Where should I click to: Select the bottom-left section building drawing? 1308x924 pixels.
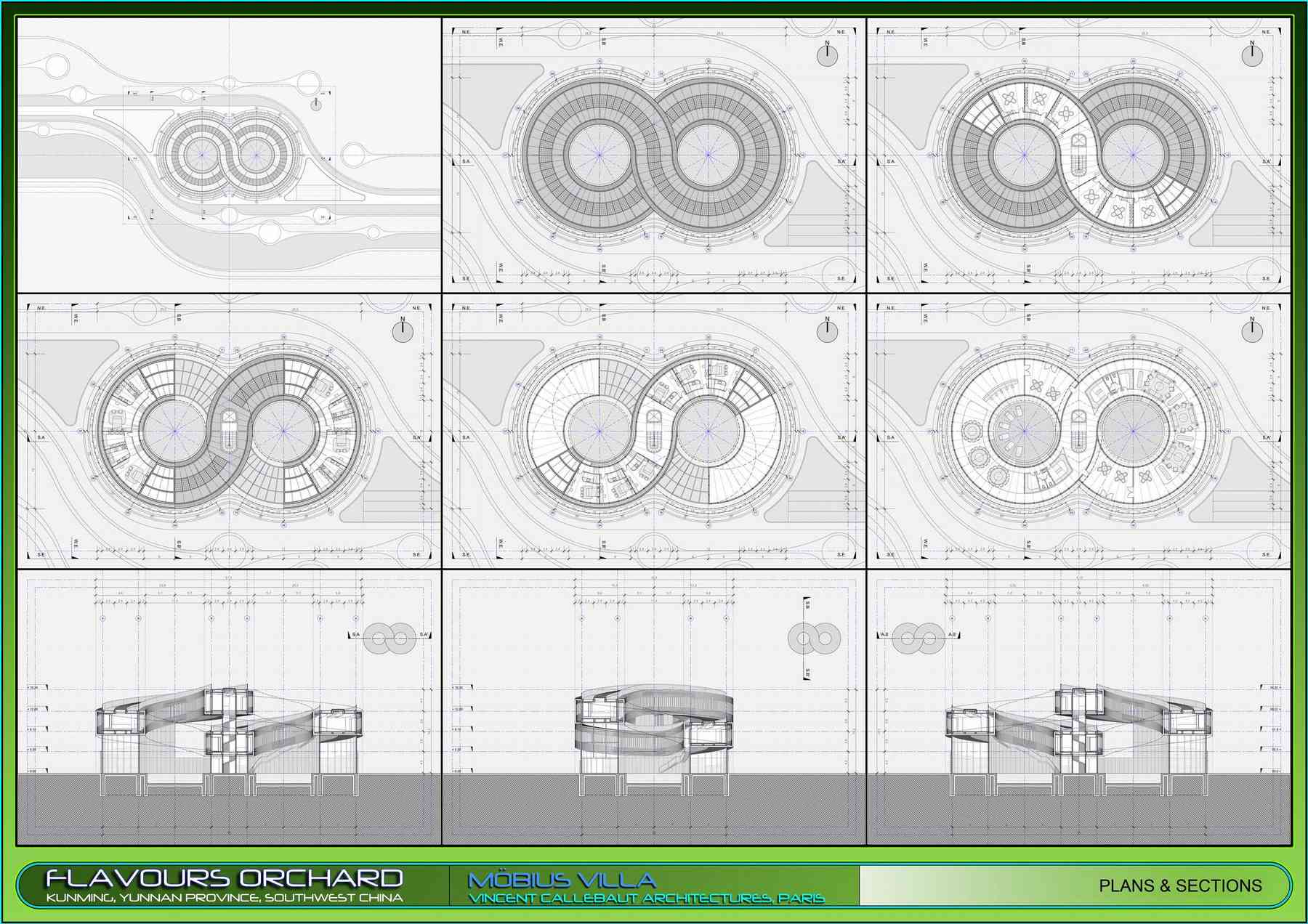(x=229, y=730)
